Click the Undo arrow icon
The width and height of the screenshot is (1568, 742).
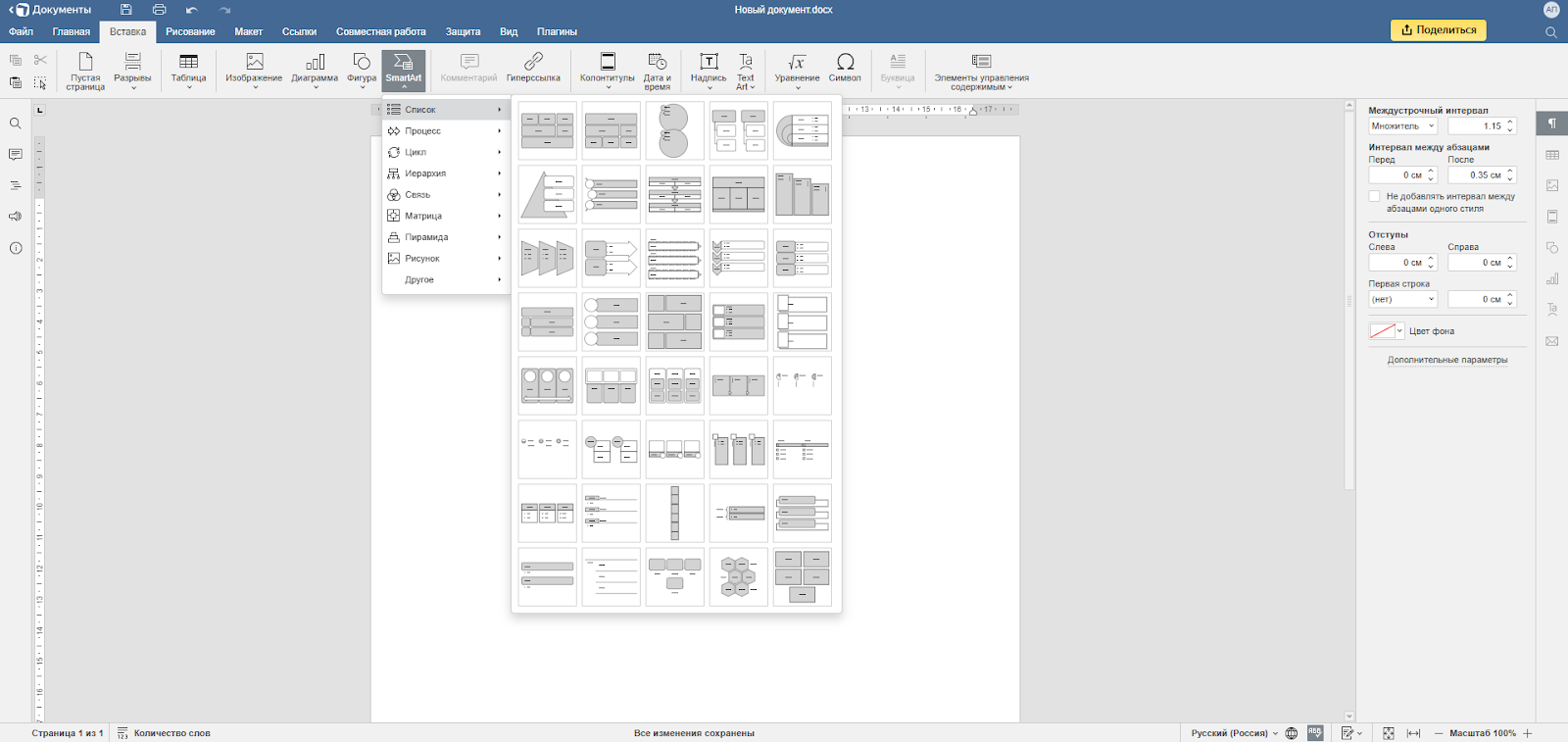192,10
